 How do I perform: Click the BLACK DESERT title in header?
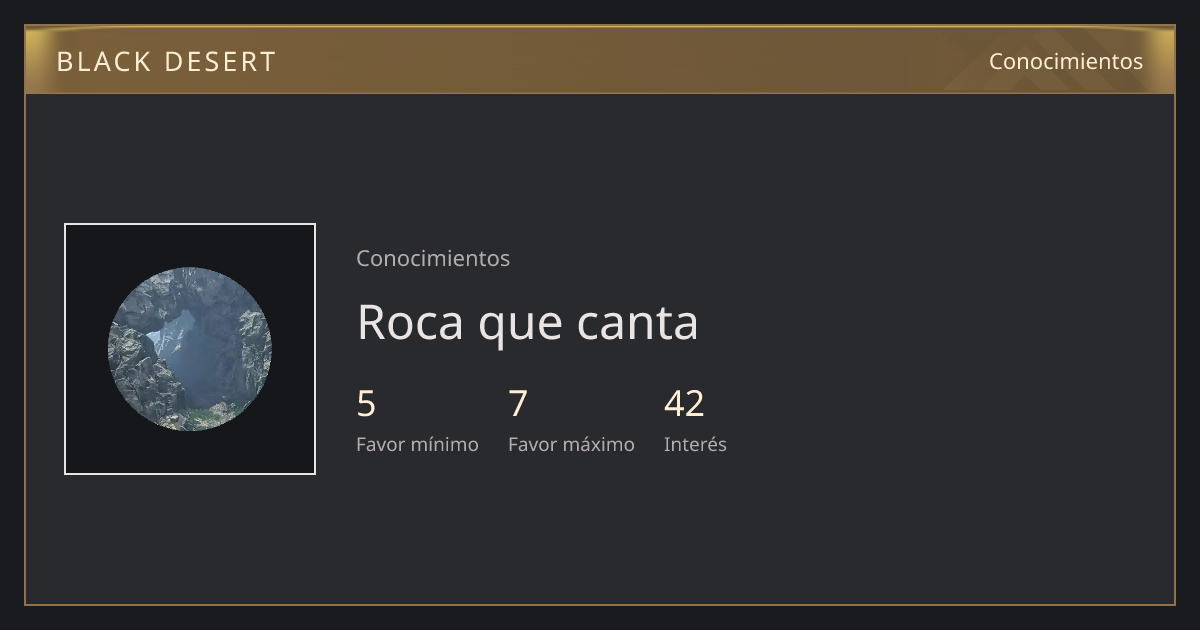click(166, 62)
